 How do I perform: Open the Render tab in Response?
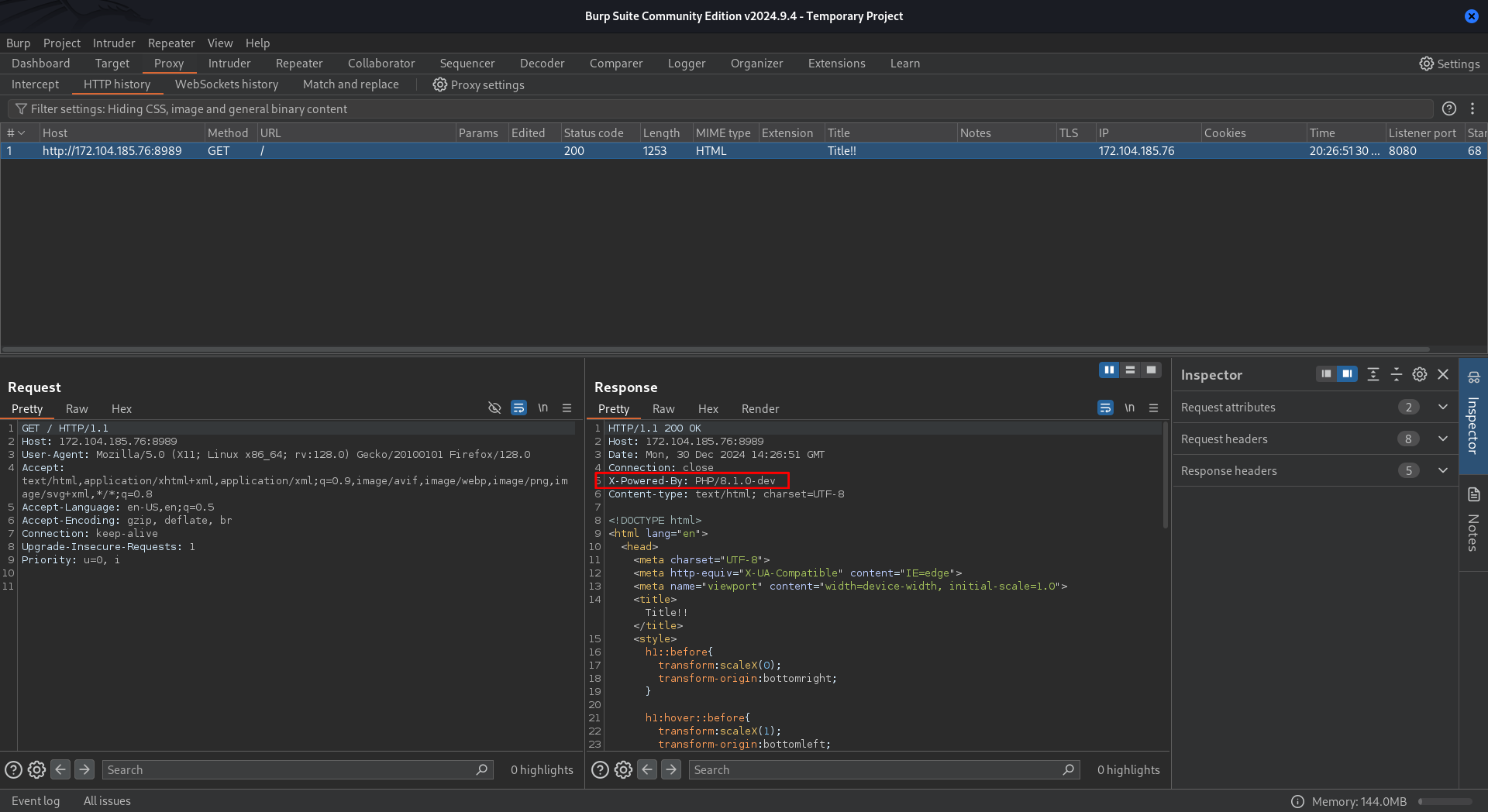[759, 409]
